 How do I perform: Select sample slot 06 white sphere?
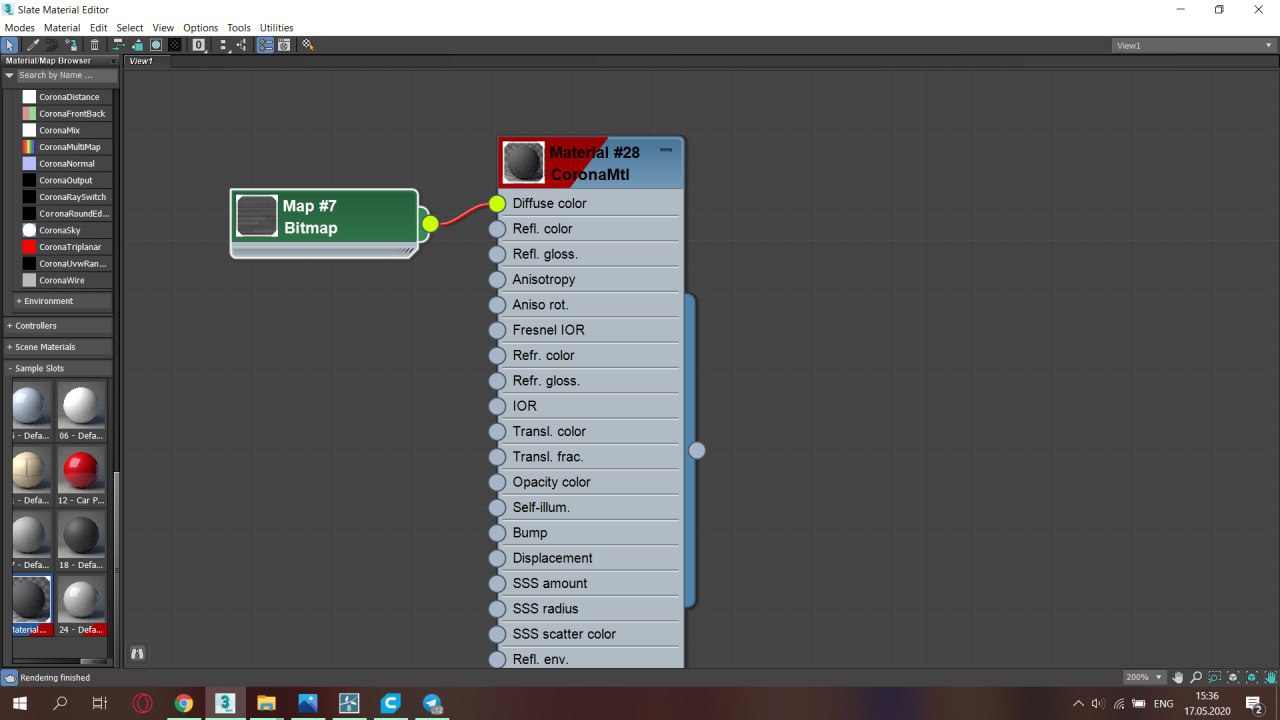81,406
